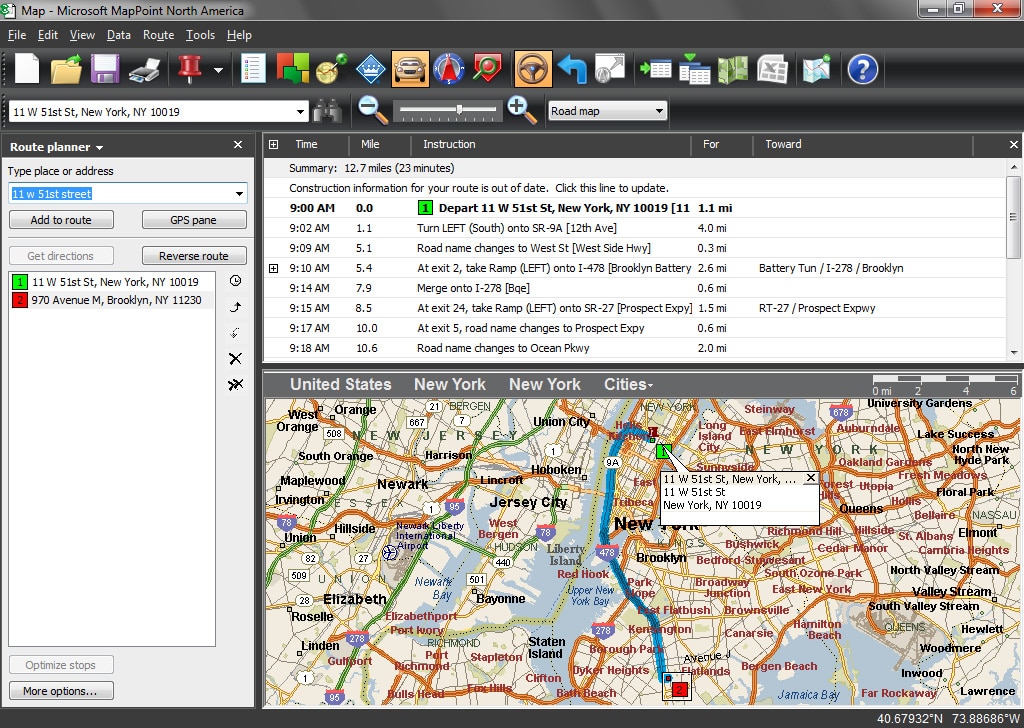1024x728 pixels.
Task: Click the binoculars Find icon
Action: tap(327, 111)
